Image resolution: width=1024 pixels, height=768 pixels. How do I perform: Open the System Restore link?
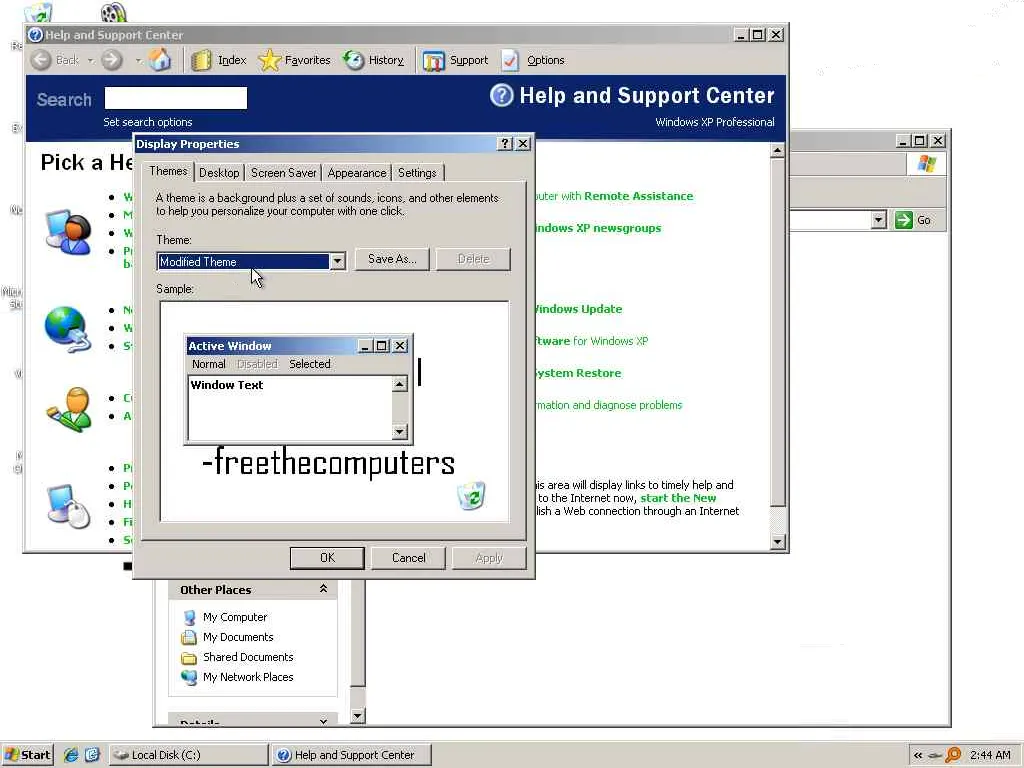point(577,373)
